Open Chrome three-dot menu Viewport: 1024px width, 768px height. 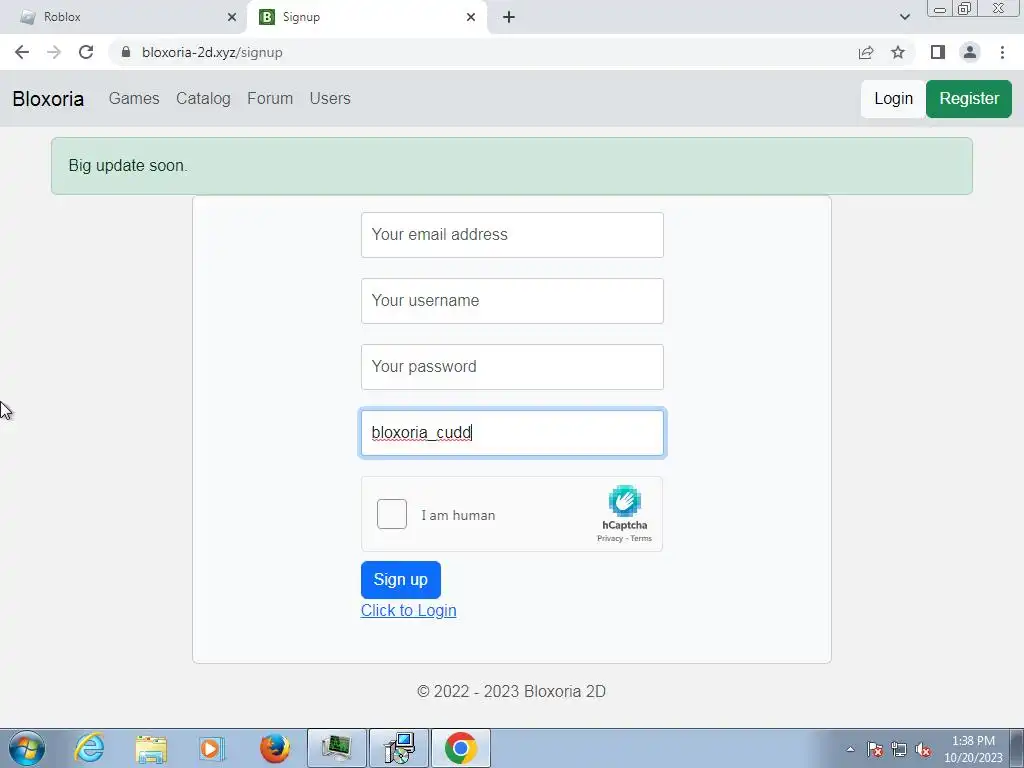tap(1002, 52)
